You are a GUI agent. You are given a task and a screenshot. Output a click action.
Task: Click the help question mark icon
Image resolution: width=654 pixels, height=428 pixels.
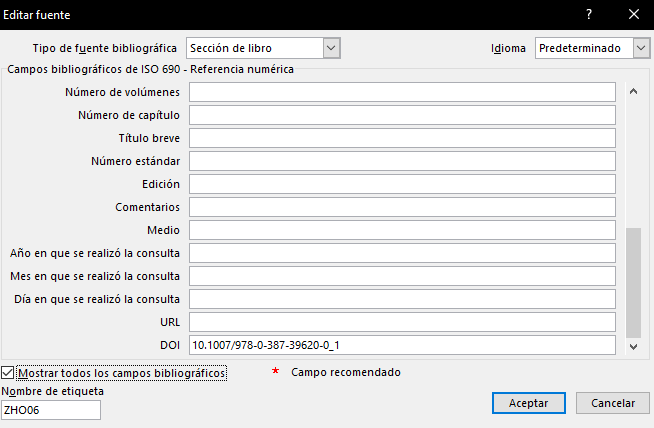pyautogui.click(x=589, y=15)
